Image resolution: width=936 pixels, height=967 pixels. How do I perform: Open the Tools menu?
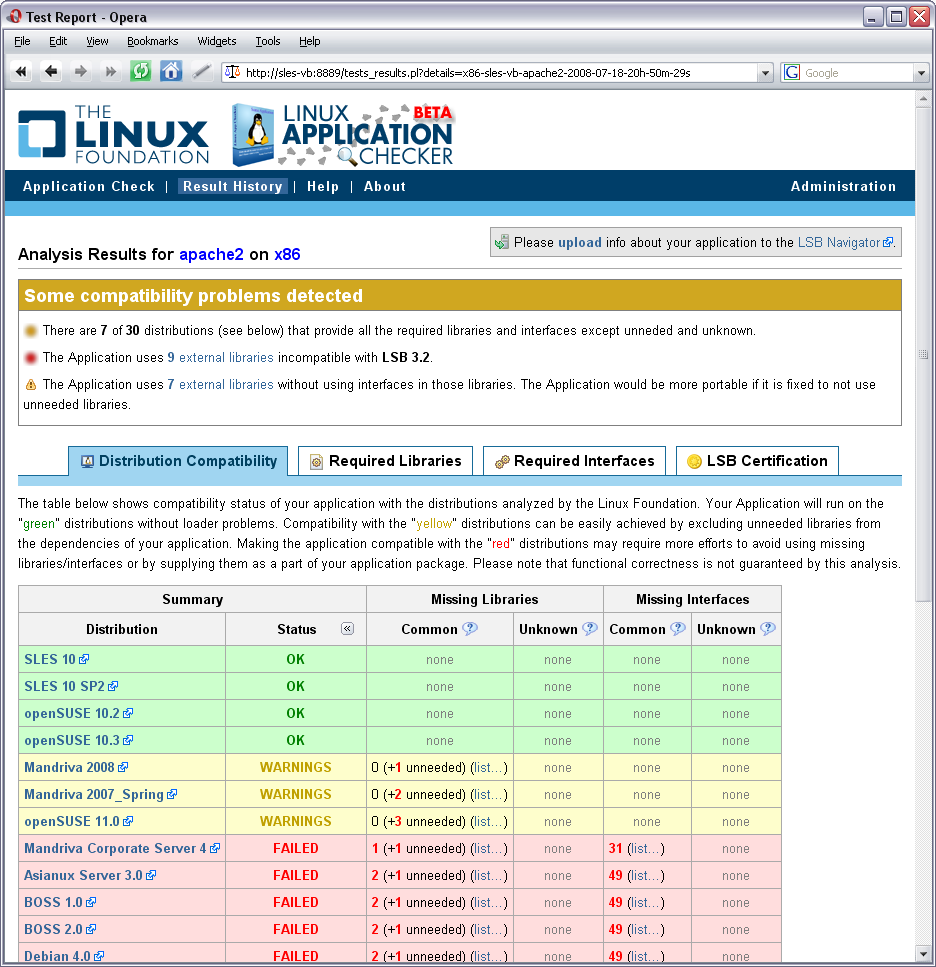coord(268,41)
